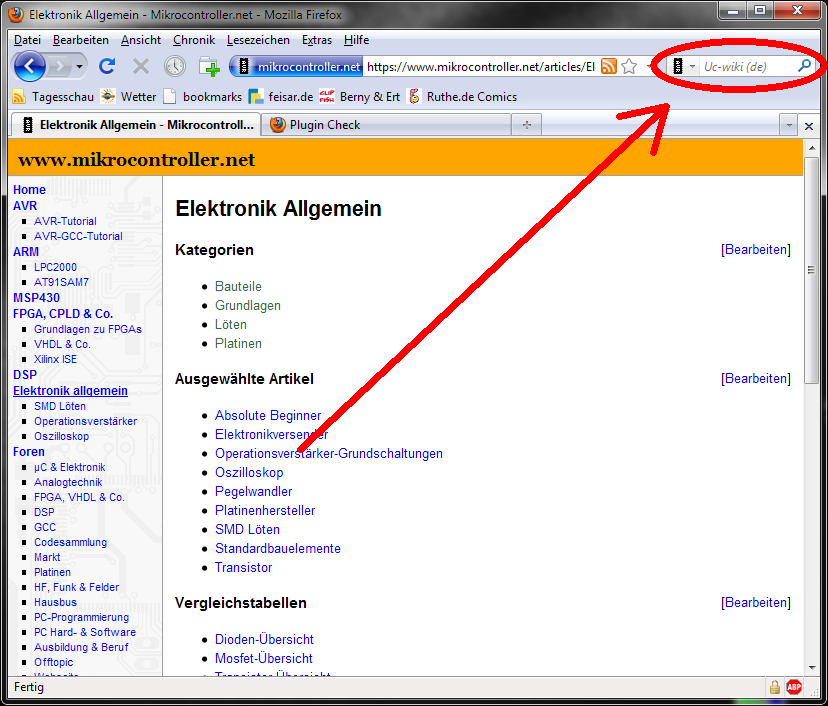Screen dimensions: 828x706
Task: Open the Bauteile category link
Action: pos(238,286)
